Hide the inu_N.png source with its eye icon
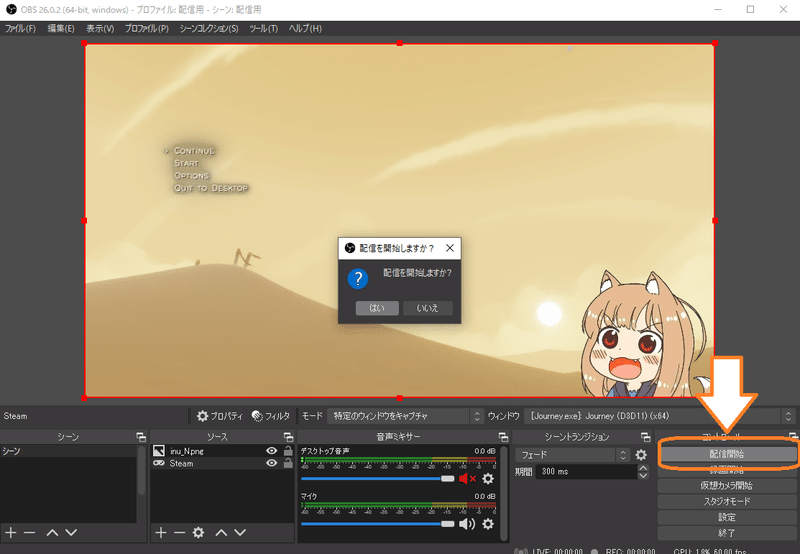Screen dimensions: 800x554 pyautogui.click(x=272, y=451)
